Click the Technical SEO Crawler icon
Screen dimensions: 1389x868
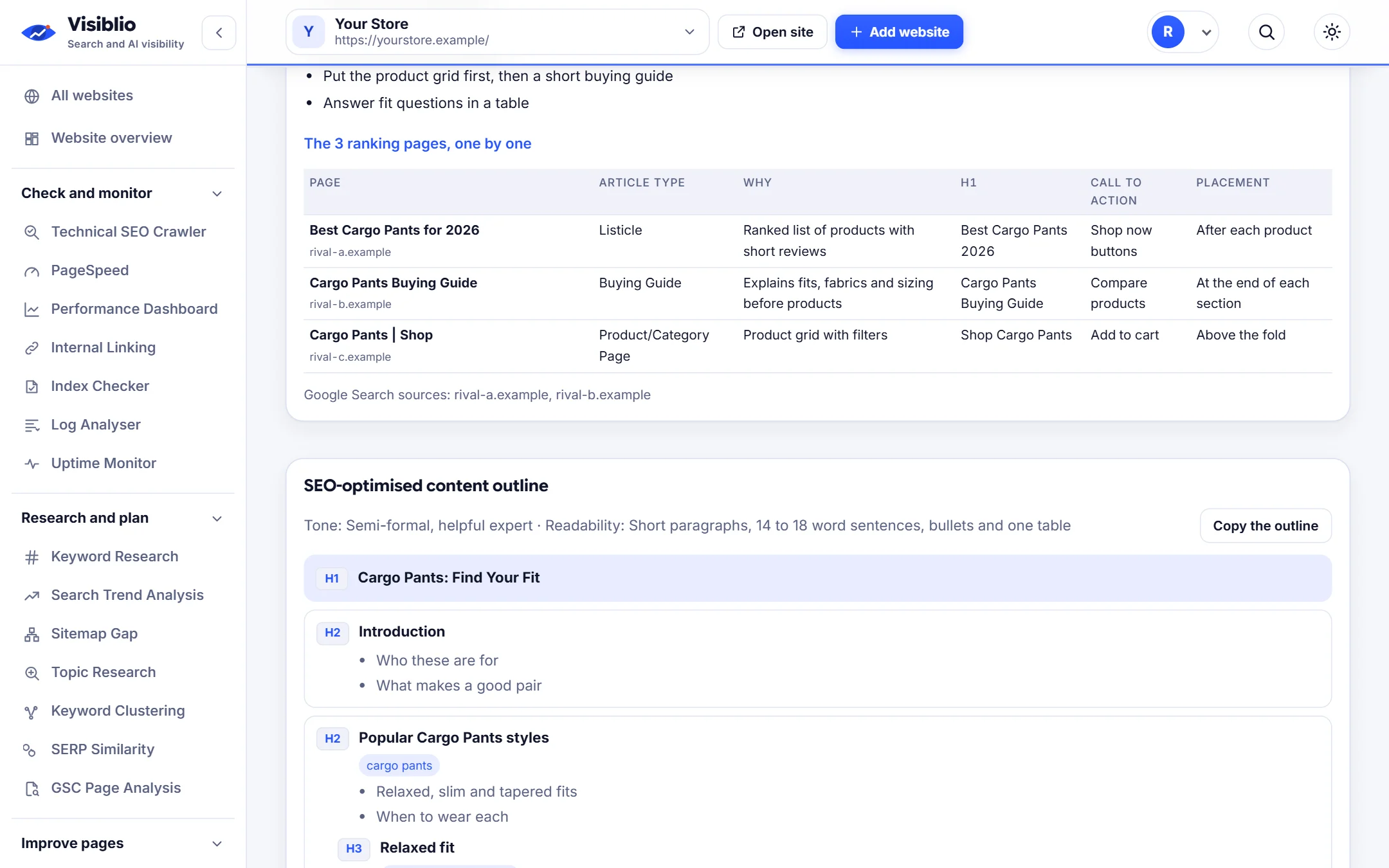pyautogui.click(x=32, y=232)
